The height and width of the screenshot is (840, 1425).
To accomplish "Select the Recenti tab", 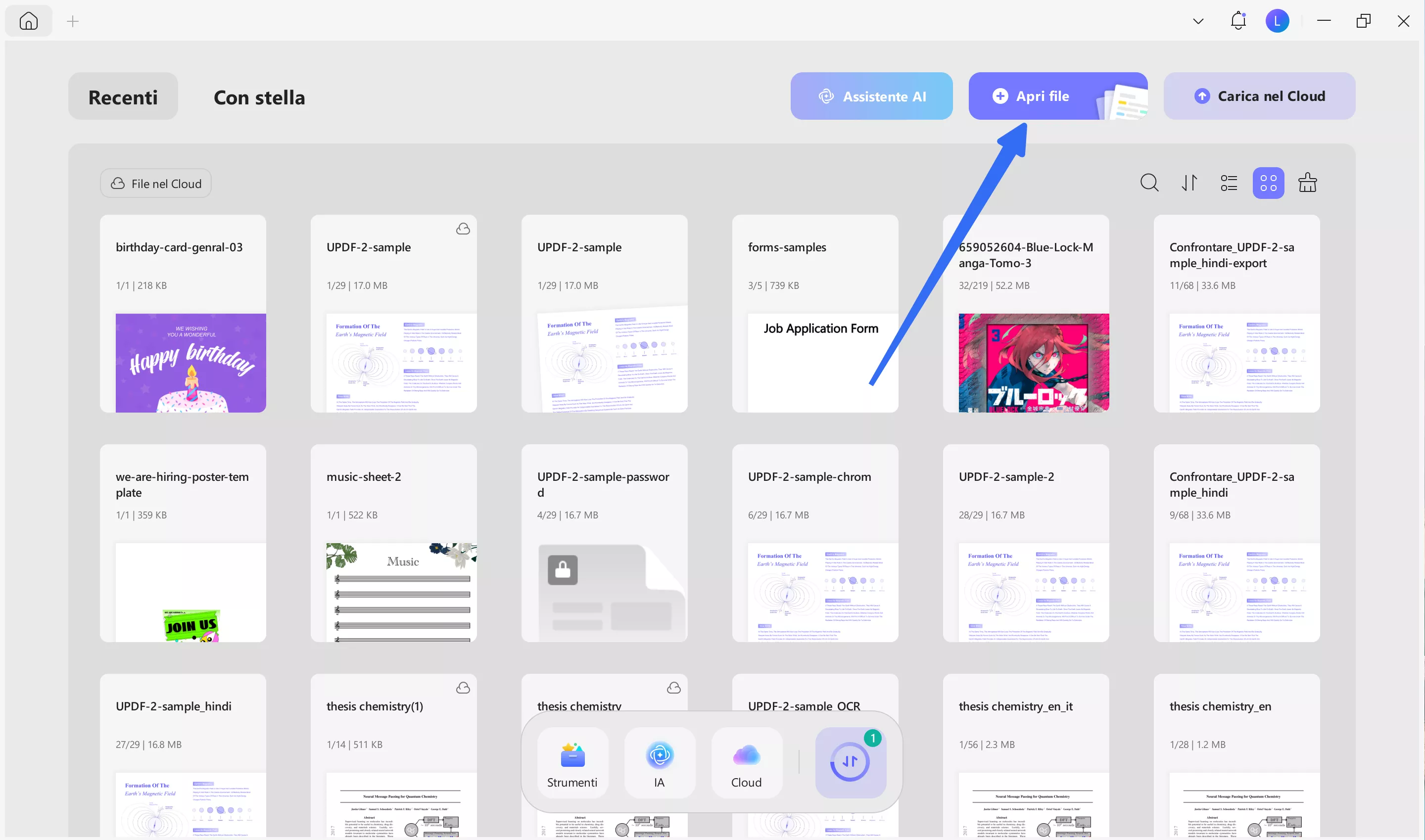I will [x=123, y=97].
